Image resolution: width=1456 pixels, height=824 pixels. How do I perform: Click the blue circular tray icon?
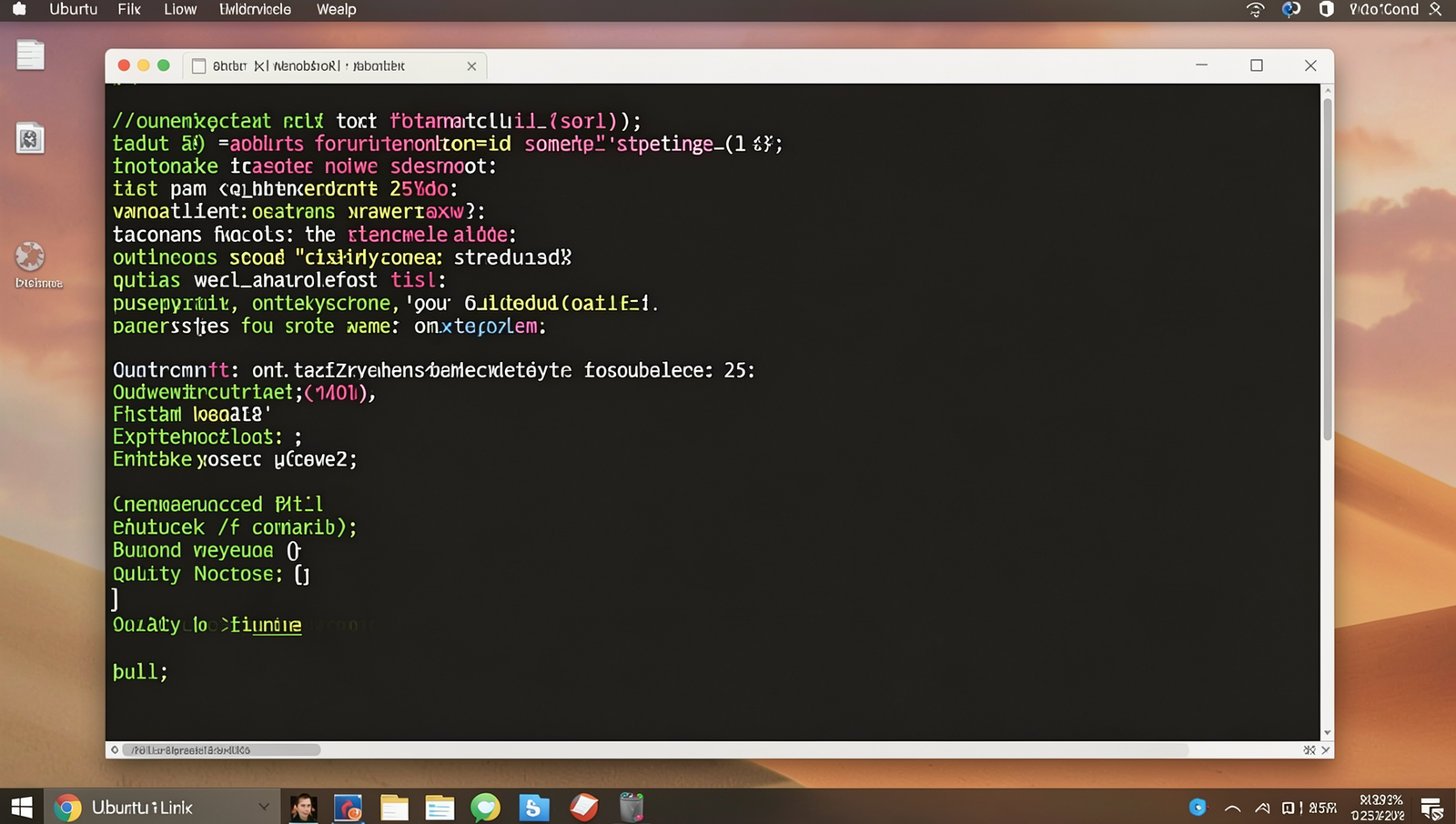coord(1198,807)
